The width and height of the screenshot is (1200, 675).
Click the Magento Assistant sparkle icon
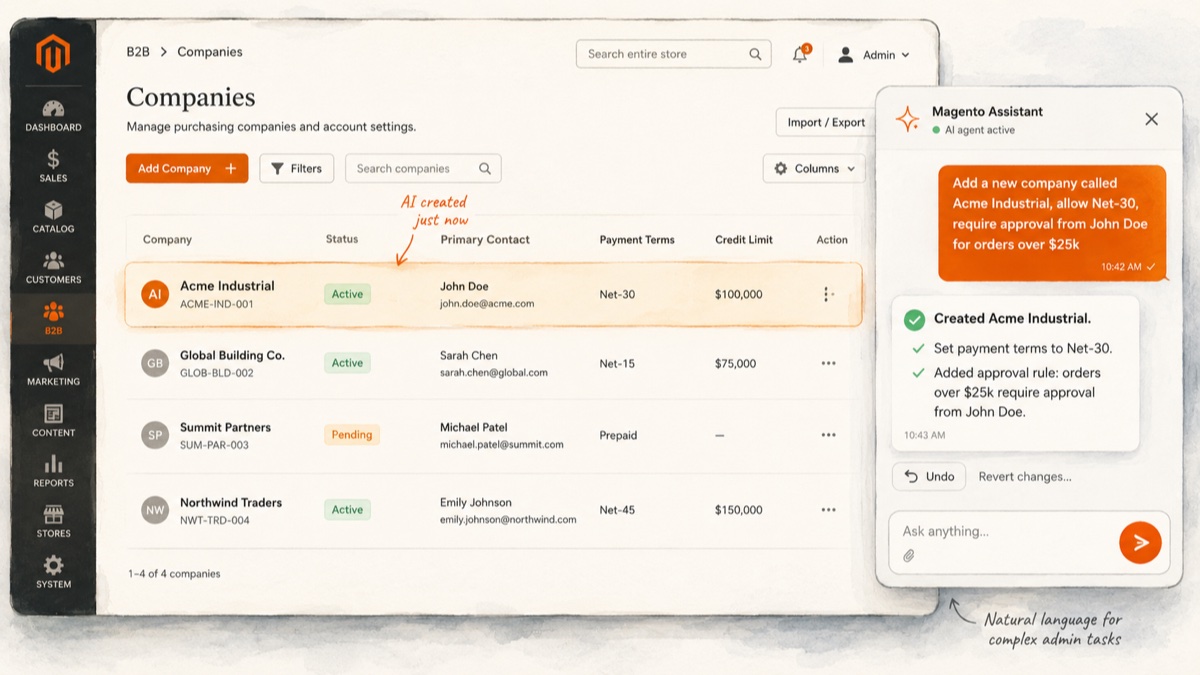[x=907, y=120]
